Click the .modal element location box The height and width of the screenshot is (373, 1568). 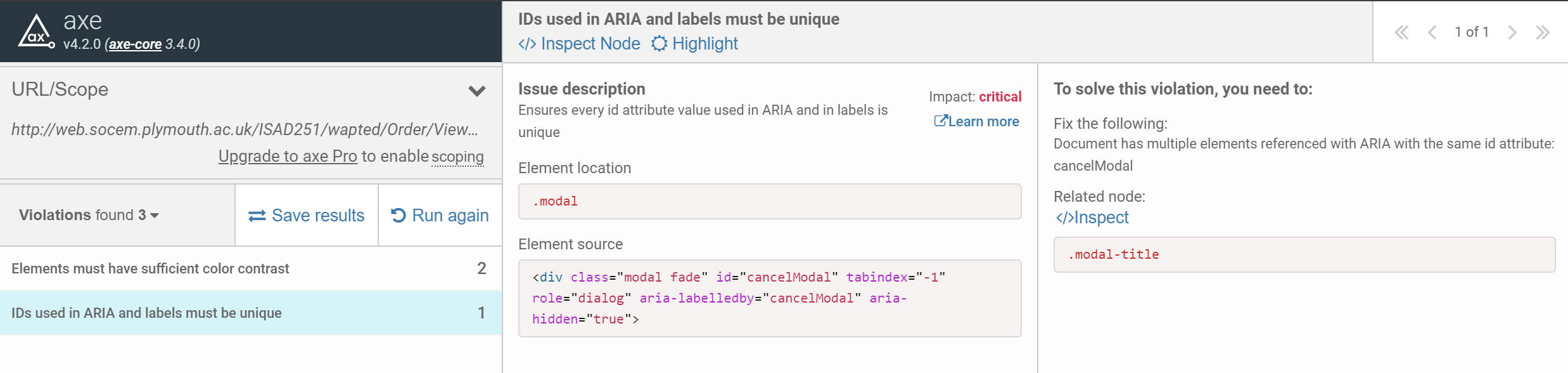769,202
